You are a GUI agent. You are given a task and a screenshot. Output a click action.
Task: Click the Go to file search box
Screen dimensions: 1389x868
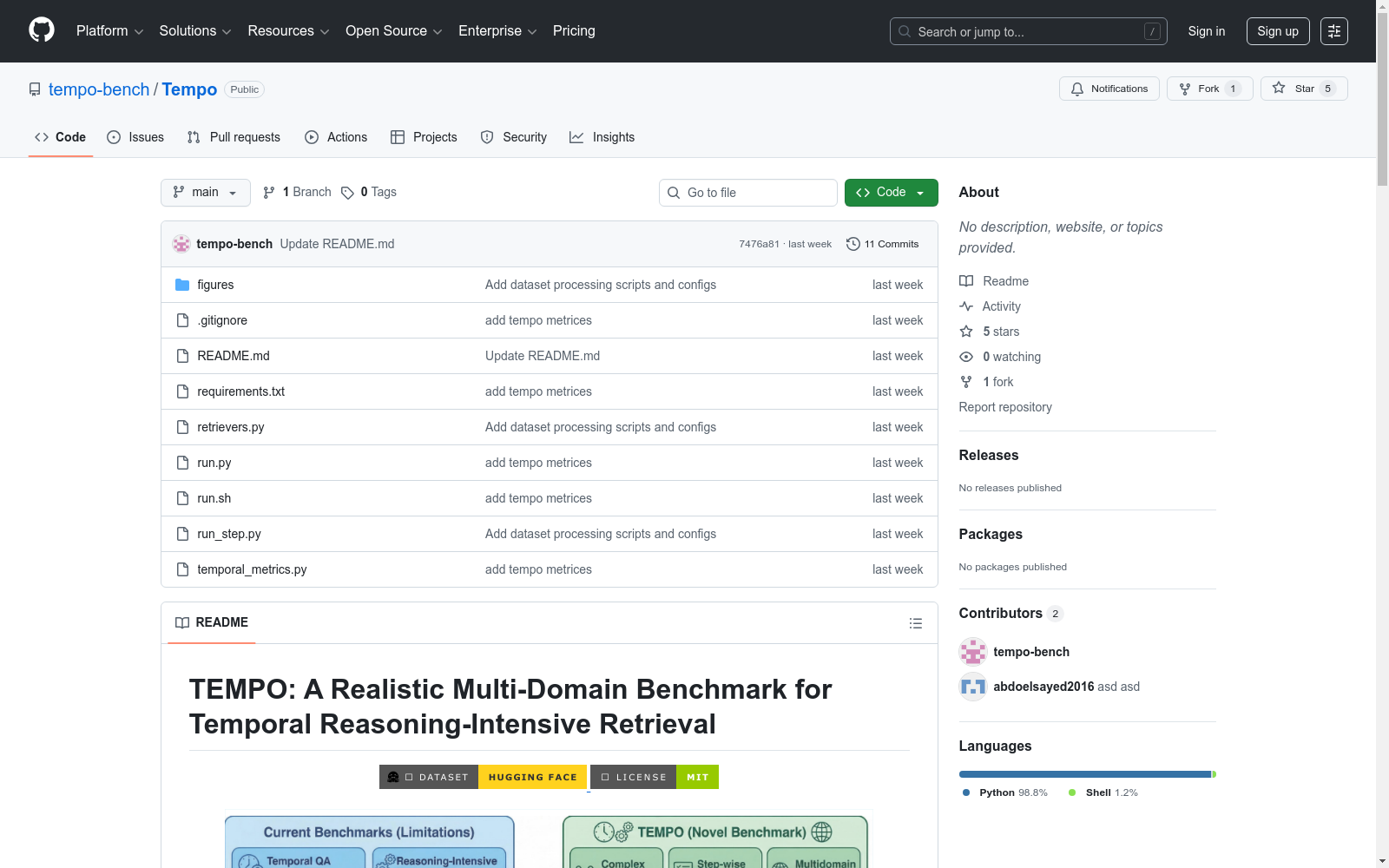[748, 193]
